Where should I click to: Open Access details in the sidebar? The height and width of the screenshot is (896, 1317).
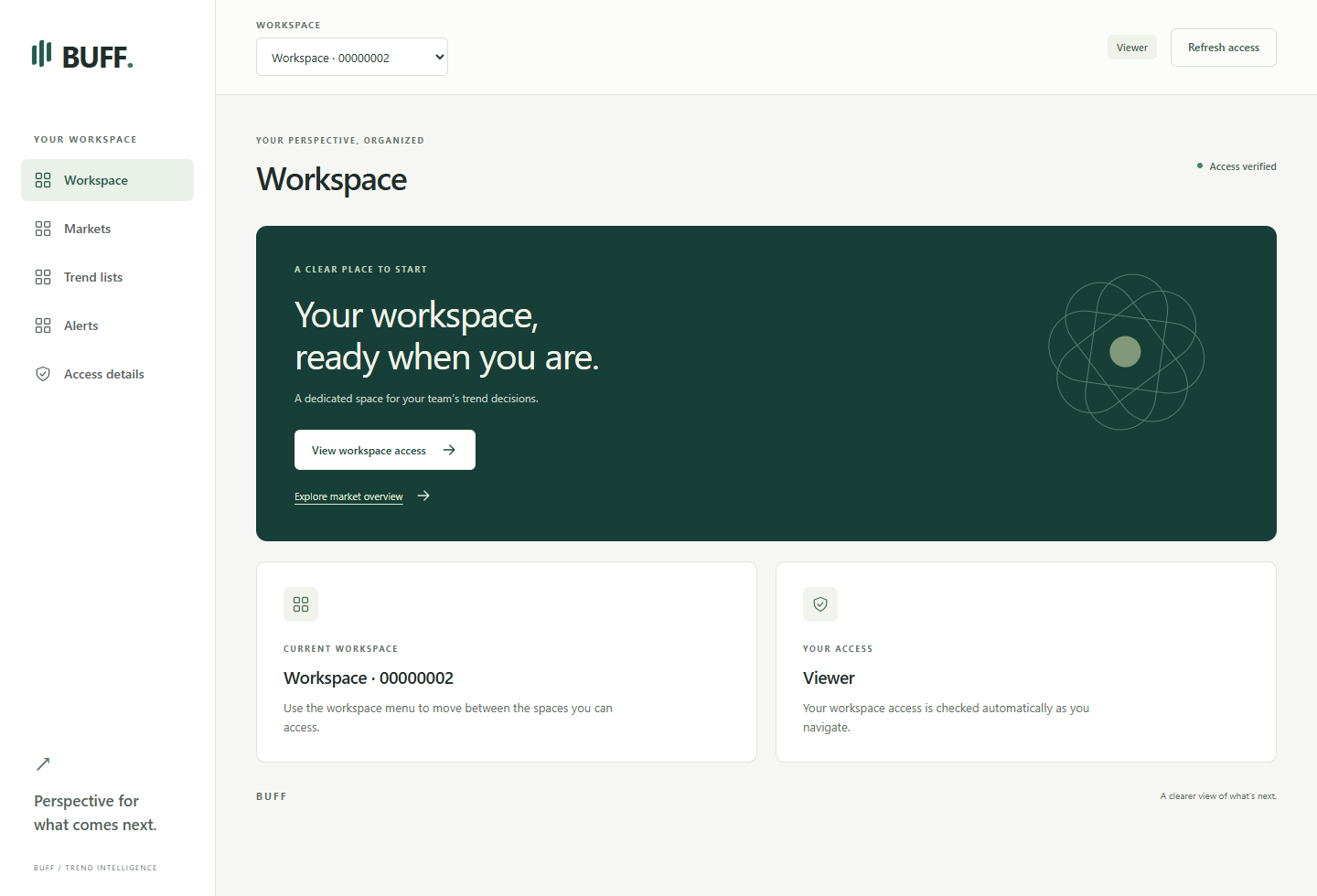click(x=108, y=374)
